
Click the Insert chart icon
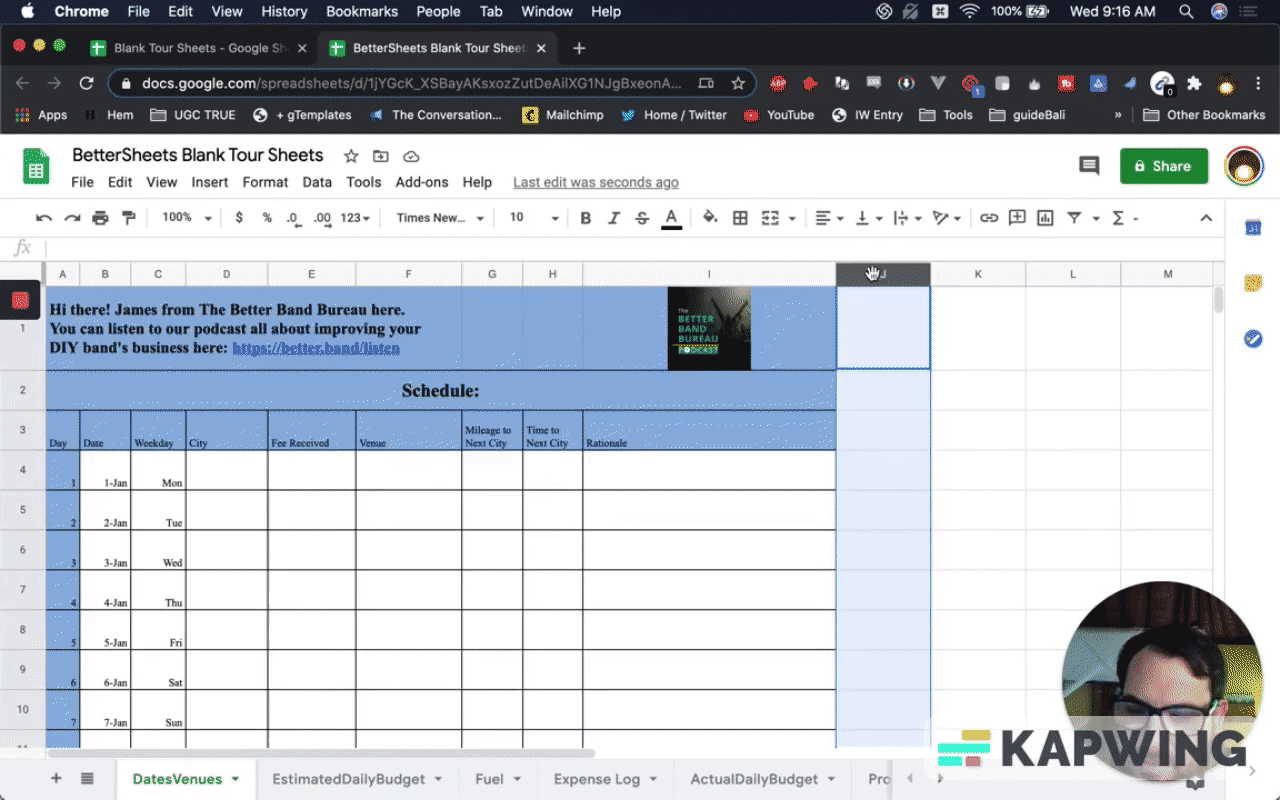(1045, 218)
